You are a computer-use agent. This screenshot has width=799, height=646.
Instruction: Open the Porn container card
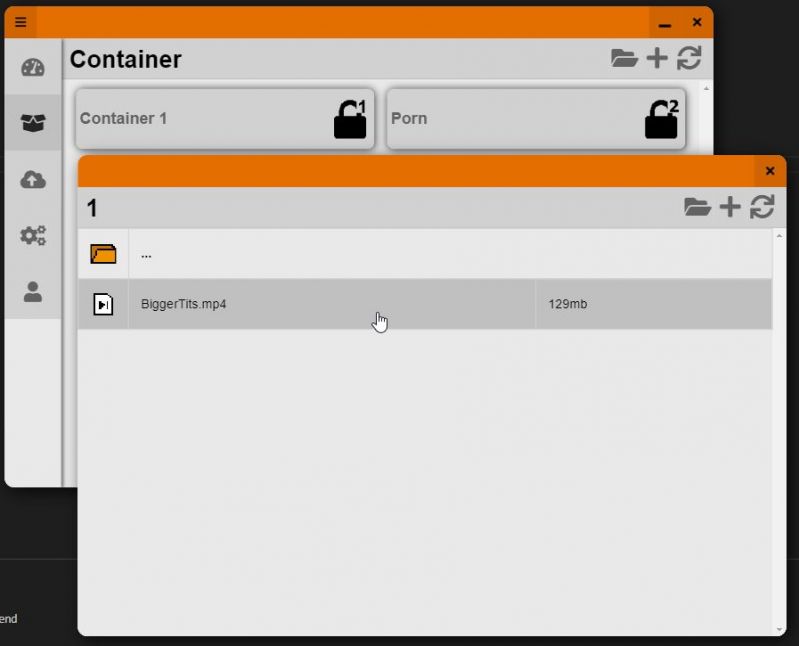tap(536, 119)
